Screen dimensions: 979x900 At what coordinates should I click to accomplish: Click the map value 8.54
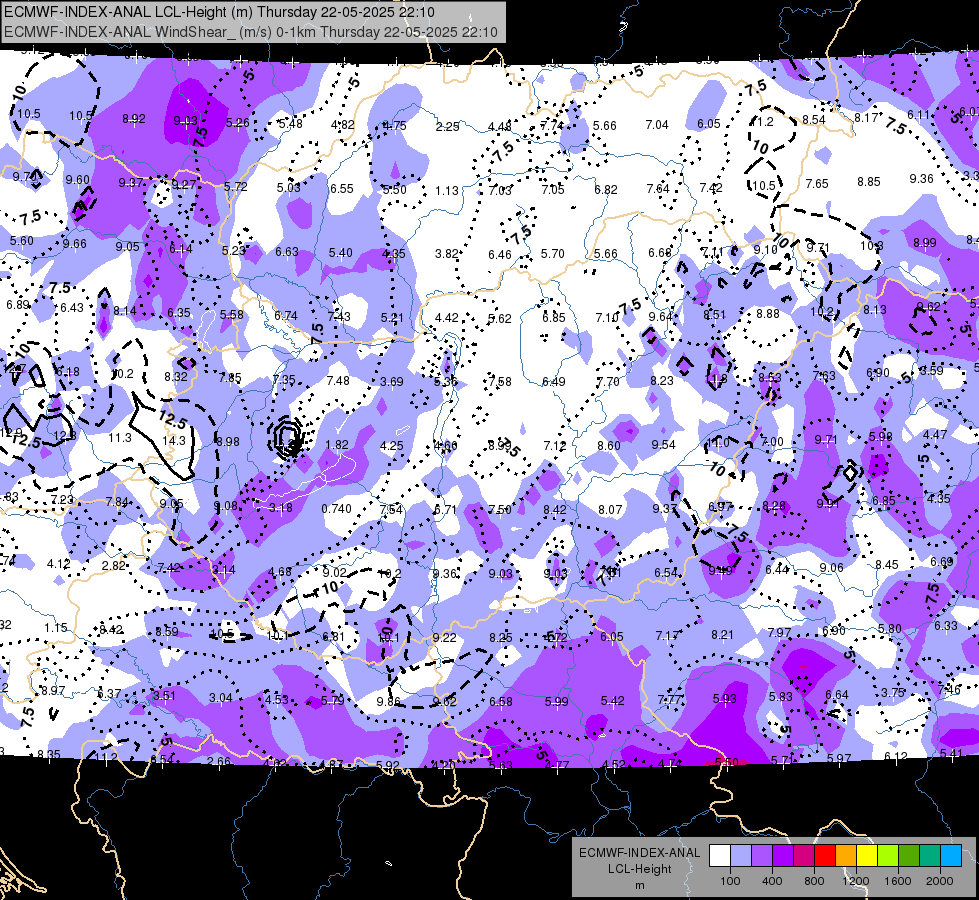point(814,119)
